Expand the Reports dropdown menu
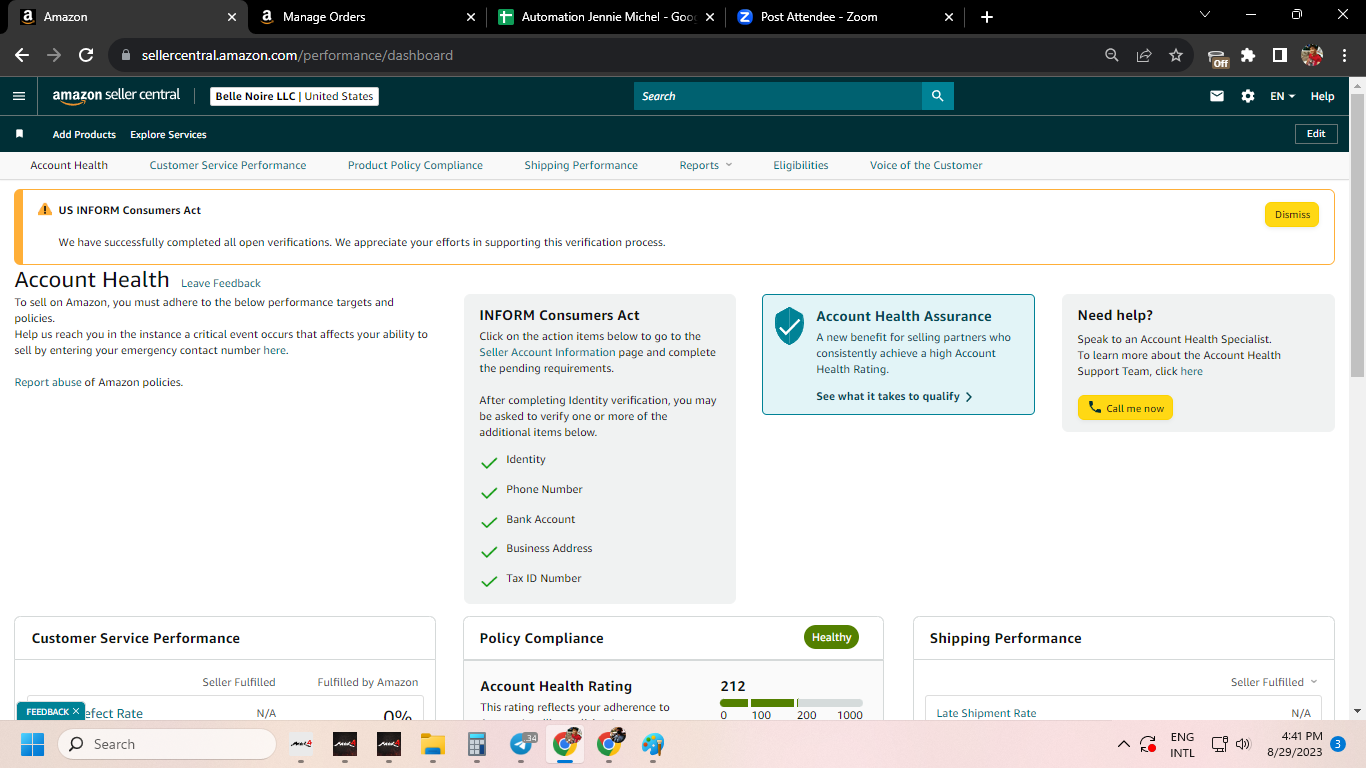1366x768 pixels. [x=706, y=165]
